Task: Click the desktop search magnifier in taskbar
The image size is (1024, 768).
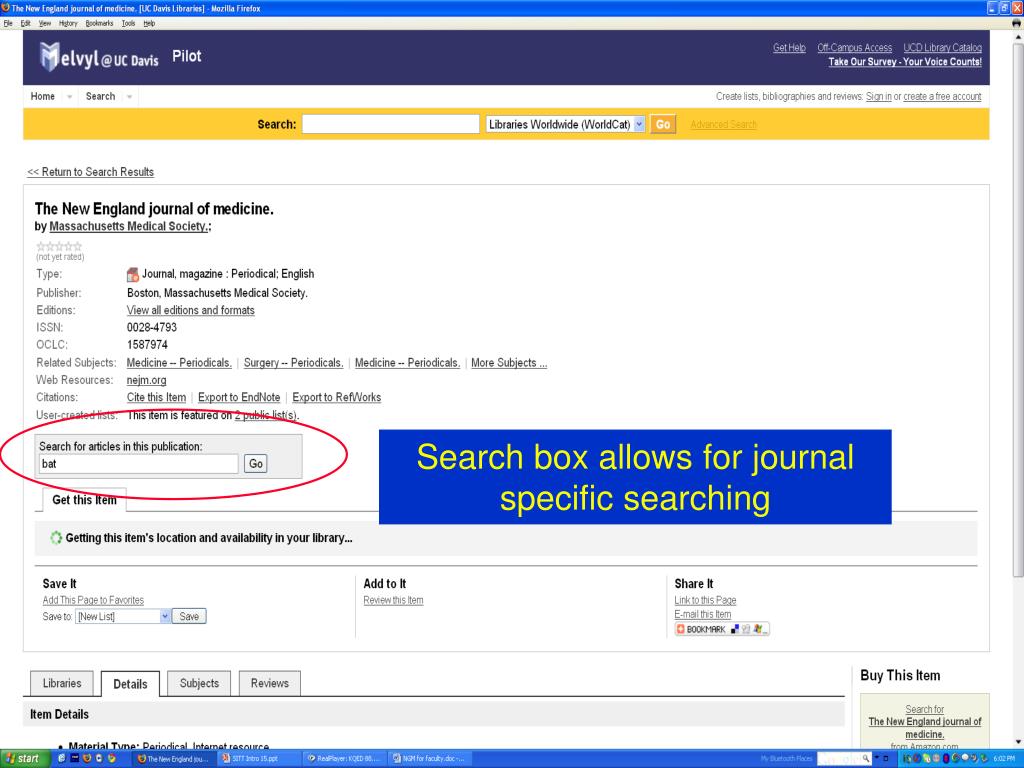Action: tap(865, 758)
